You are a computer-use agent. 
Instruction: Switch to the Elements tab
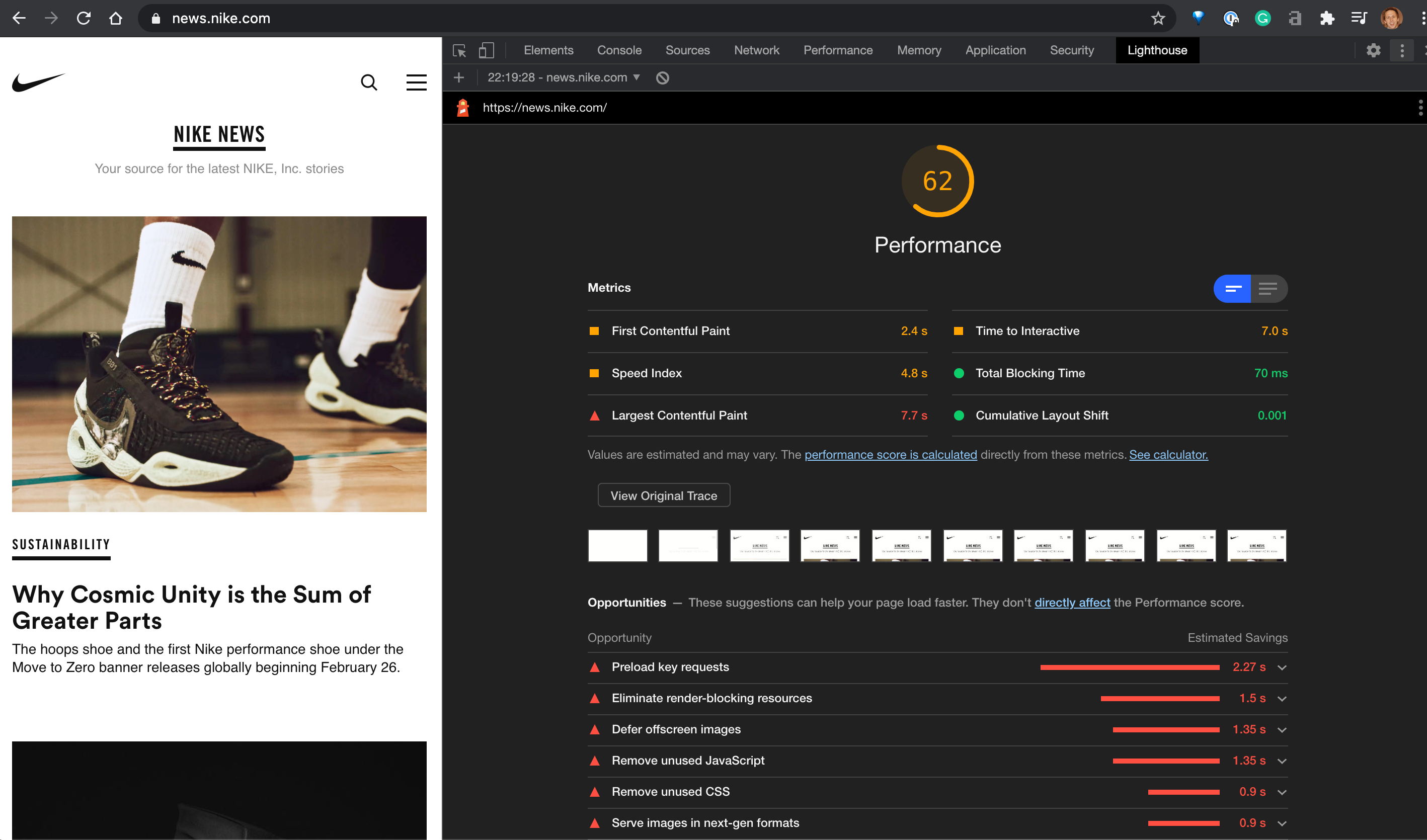point(548,50)
